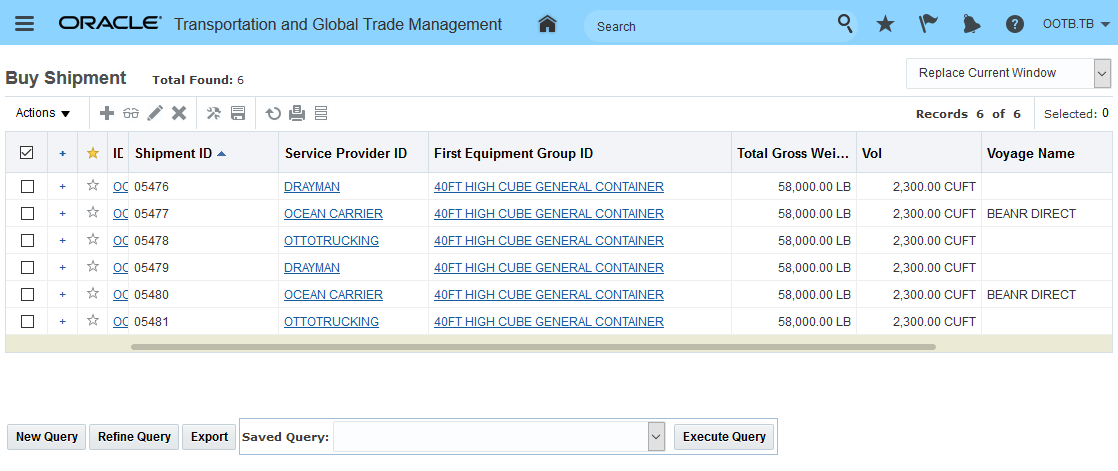The width and height of the screenshot is (1118, 471).
Task: Go to the Home page icon
Action: click(x=547, y=24)
